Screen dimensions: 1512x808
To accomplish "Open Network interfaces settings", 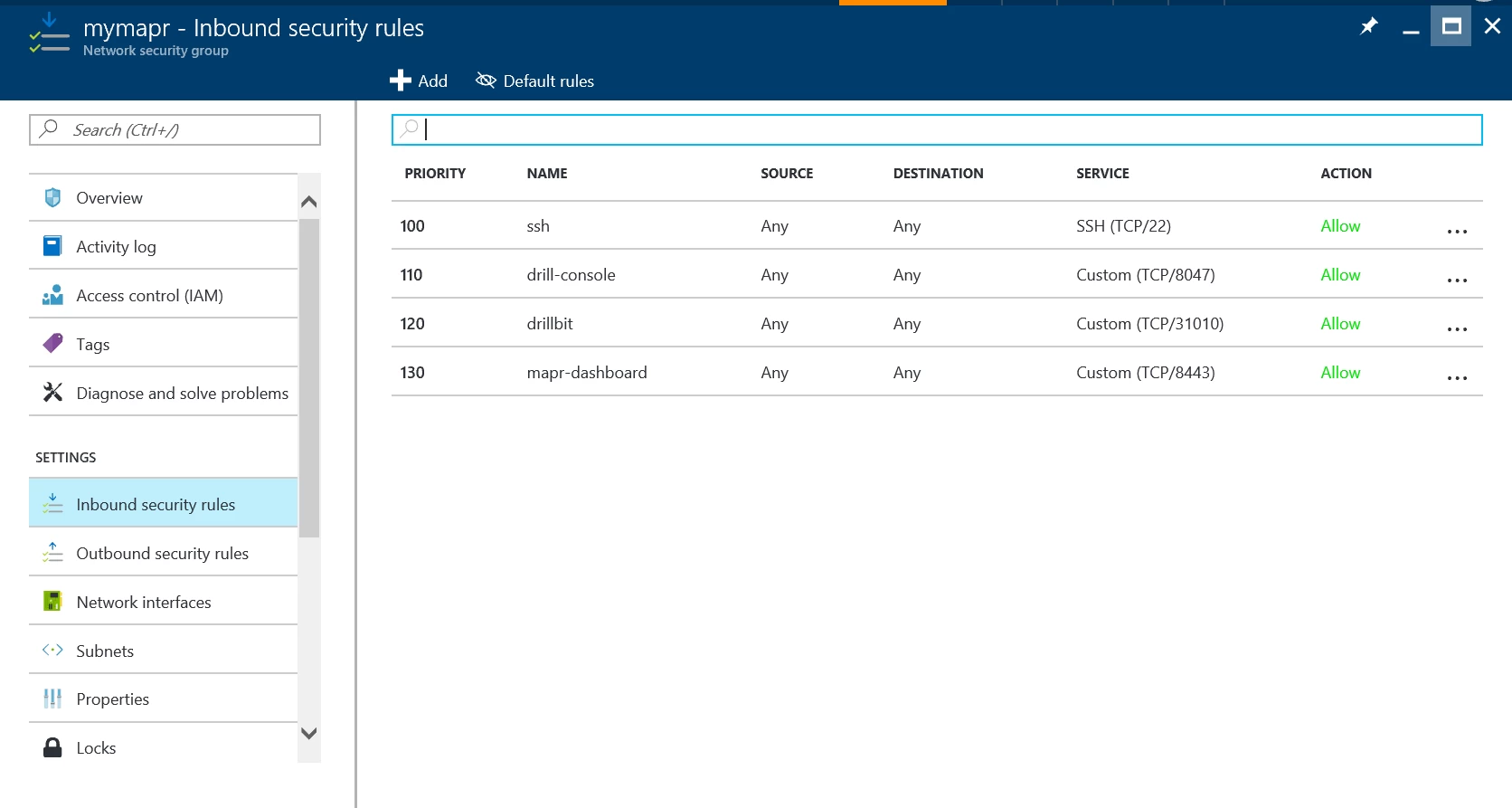I will pyautogui.click(x=163, y=602).
